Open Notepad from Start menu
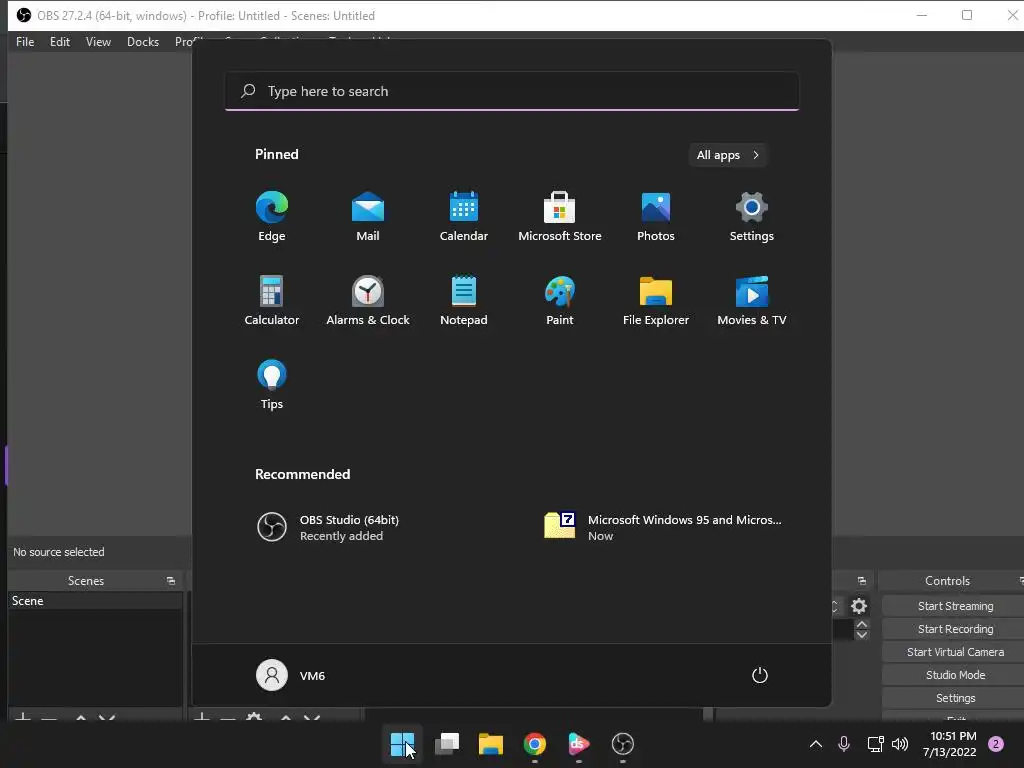The image size is (1024, 768). 464,300
